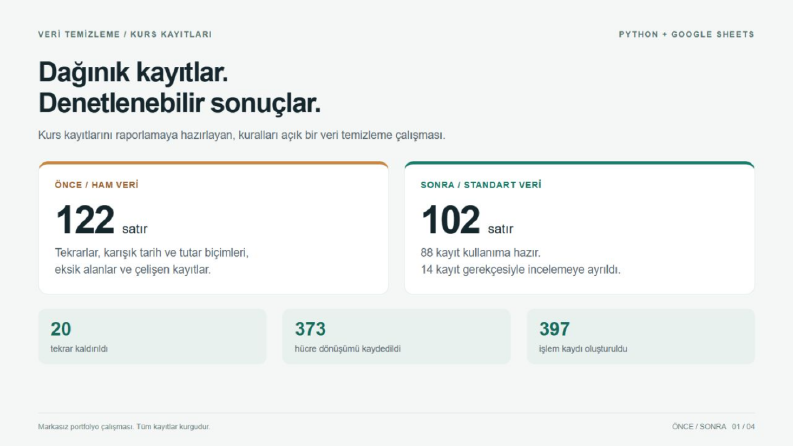Click the 'SONRA / STANDART VERİ' card label
The image size is (793, 446).
pyautogui.click(x=481, y=185)
